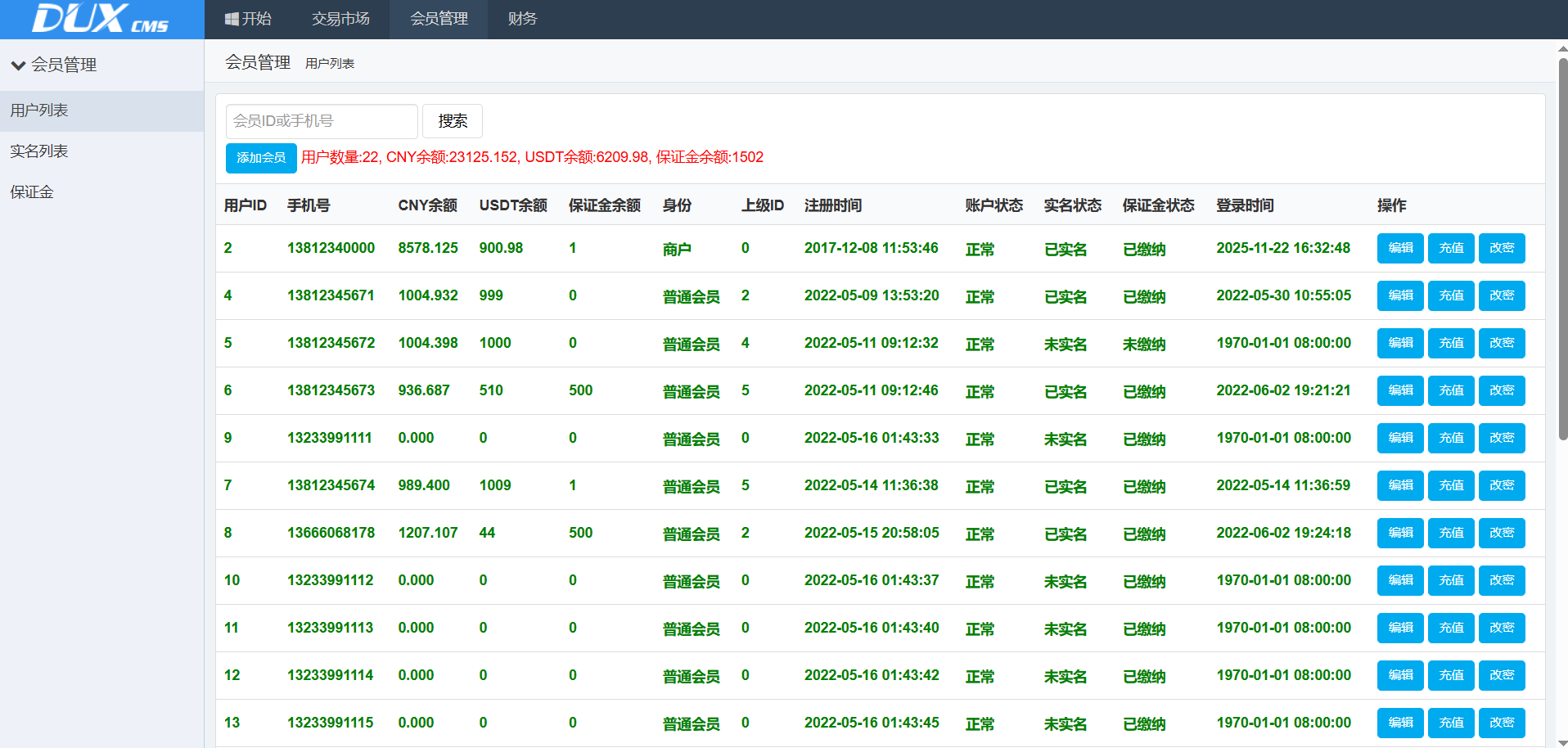
Task: Click 充值 for user 13233991111
Action: [x=1451, y=438]
